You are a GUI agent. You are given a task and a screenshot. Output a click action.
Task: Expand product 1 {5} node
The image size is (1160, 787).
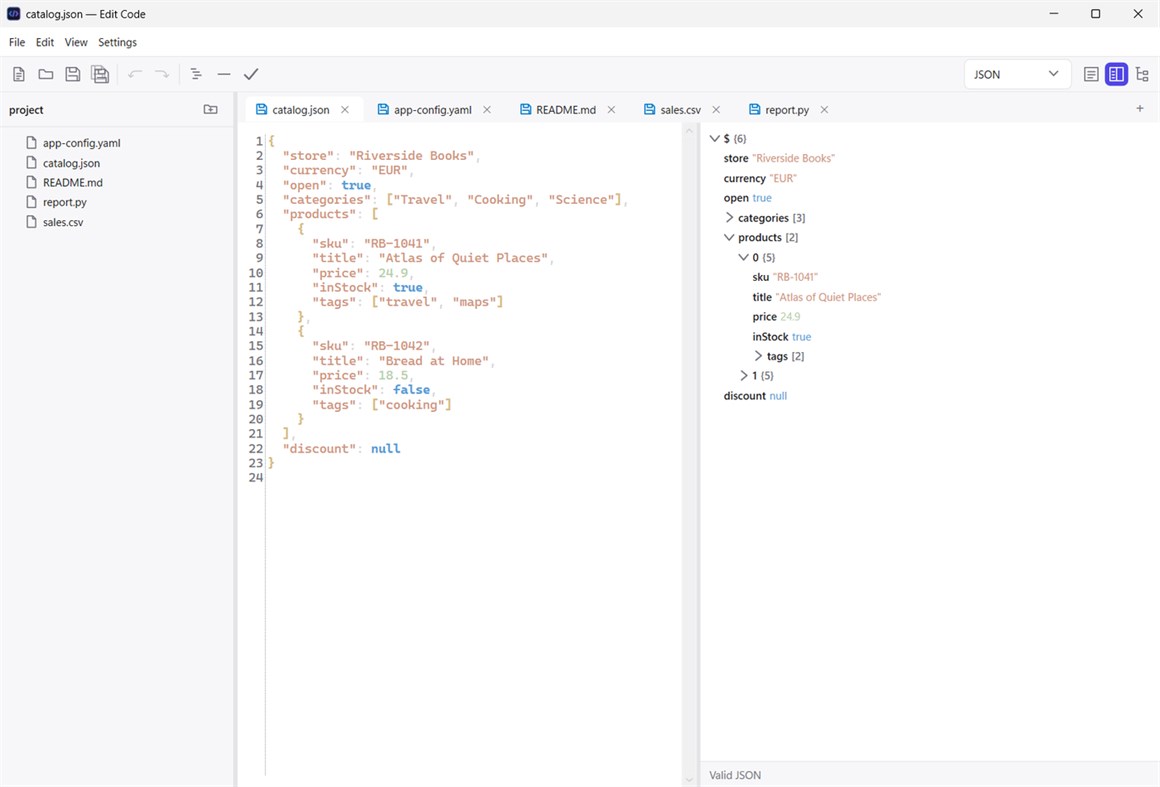click(743, 376)
